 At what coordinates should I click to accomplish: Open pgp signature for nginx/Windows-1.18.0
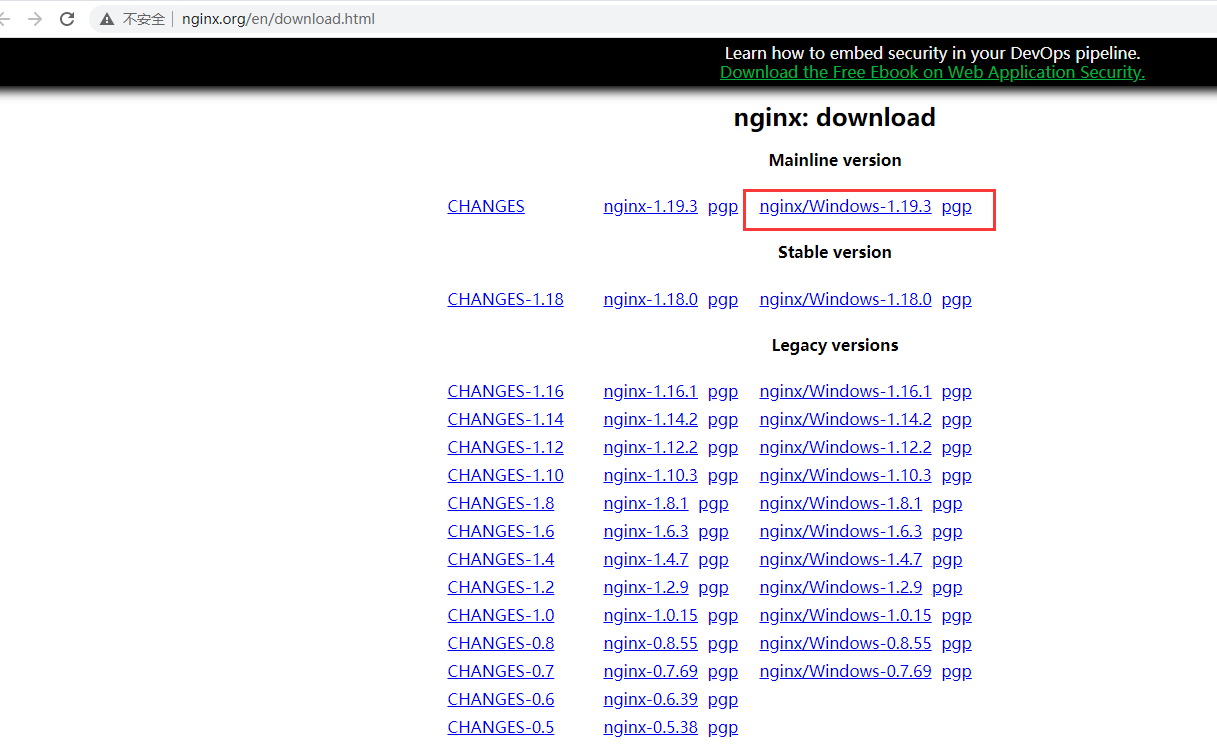point(956,299)
